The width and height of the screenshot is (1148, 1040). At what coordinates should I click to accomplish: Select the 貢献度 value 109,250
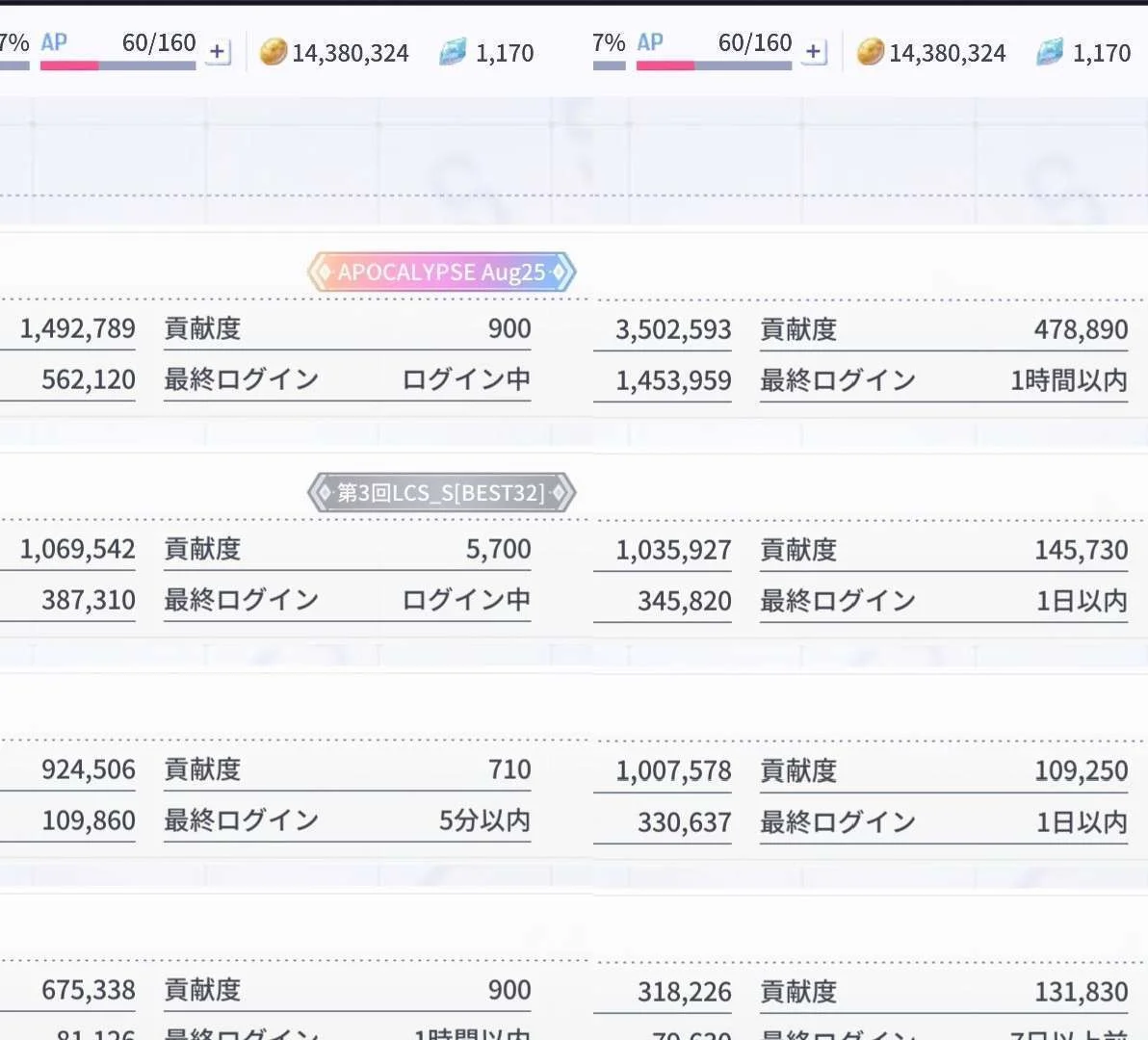point(1081,770)
